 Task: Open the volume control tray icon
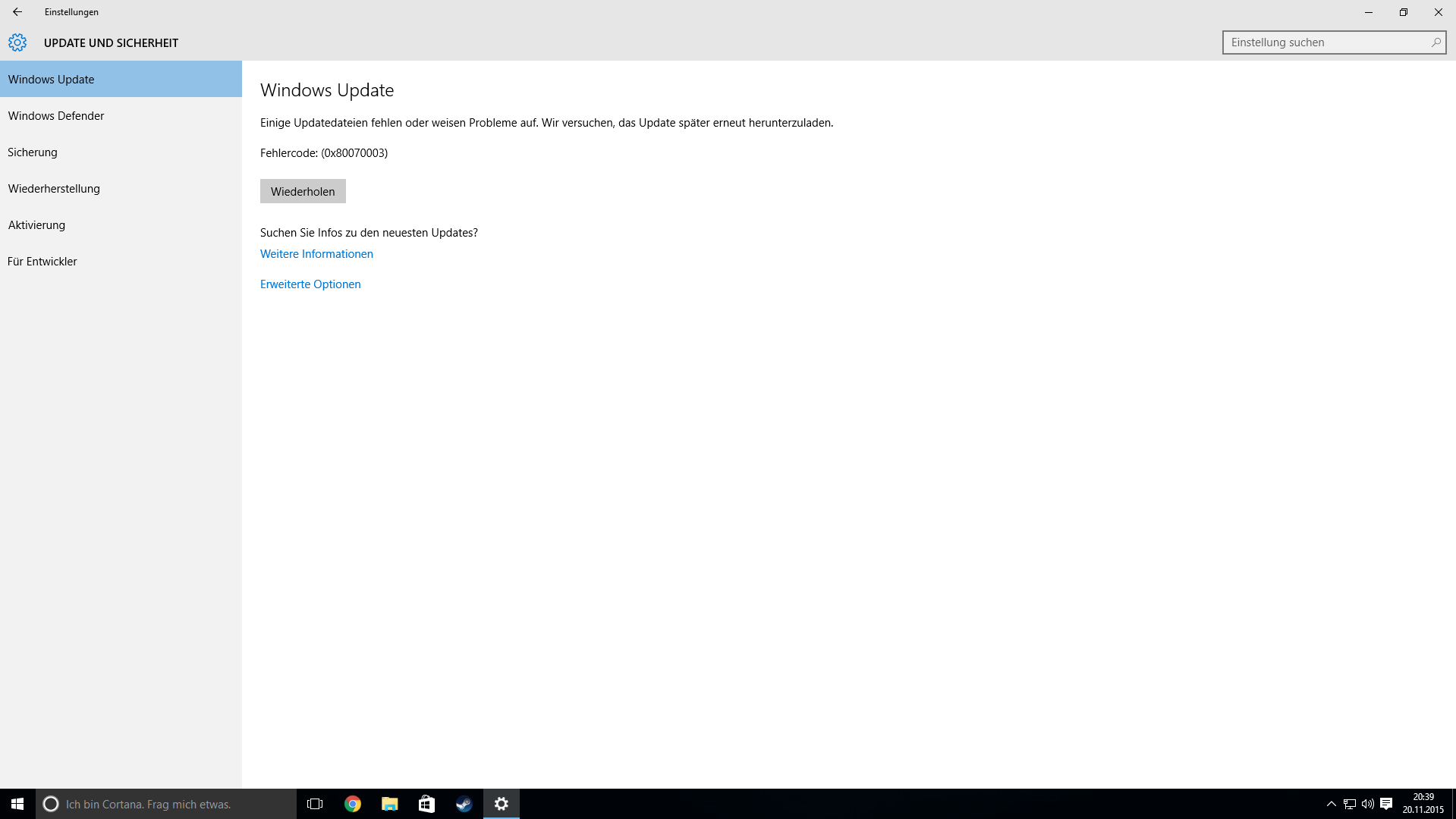point(1368,804)
